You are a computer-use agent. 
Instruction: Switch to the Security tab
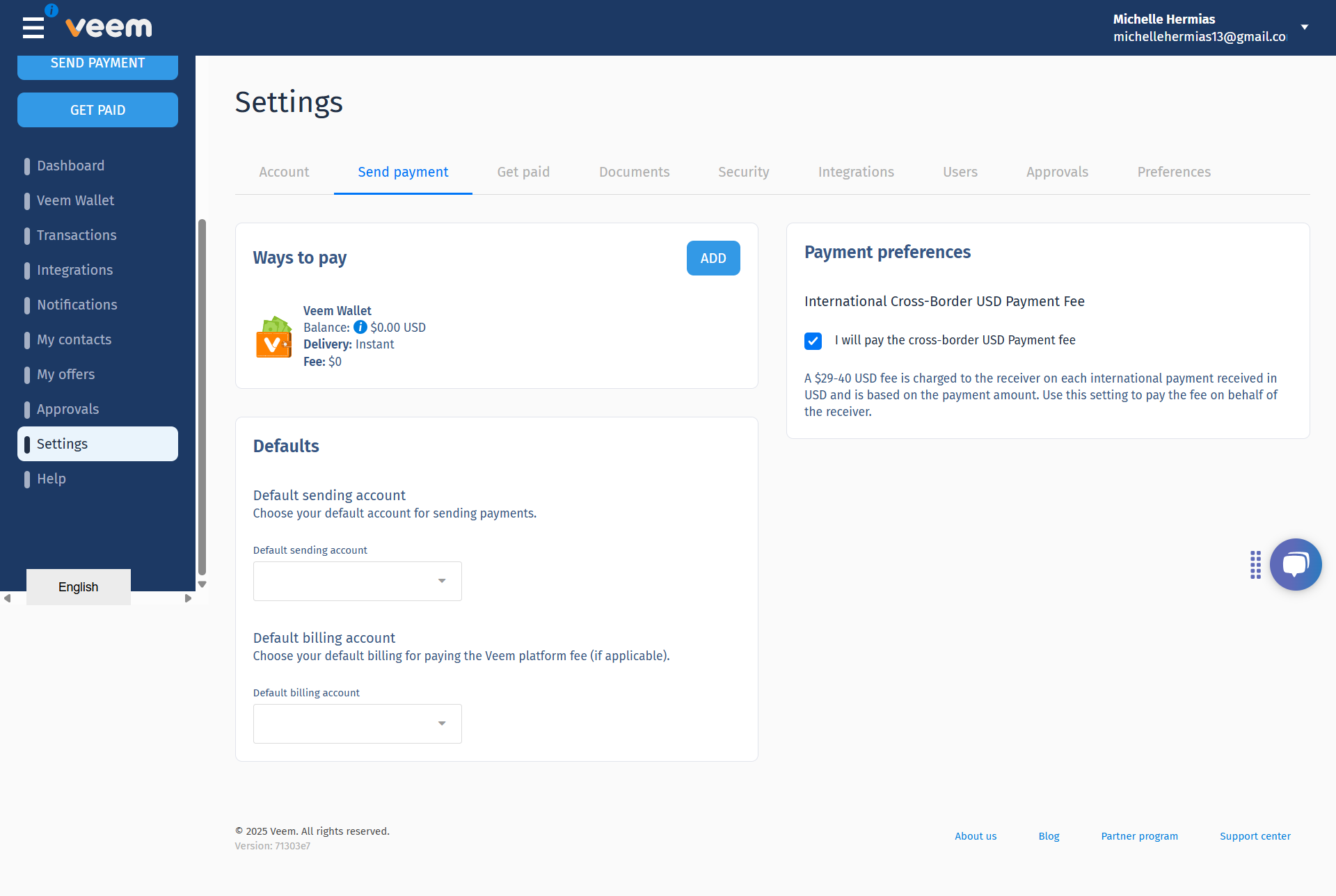pyautogui.click(x=743, y=172)
